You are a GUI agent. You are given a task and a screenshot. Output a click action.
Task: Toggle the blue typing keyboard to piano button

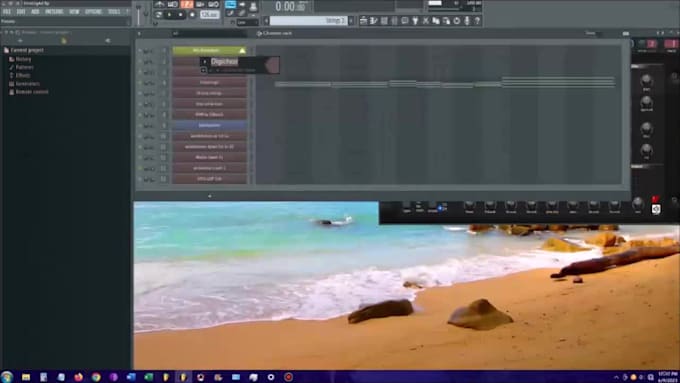pyautogui.click(x=230, y=5)
